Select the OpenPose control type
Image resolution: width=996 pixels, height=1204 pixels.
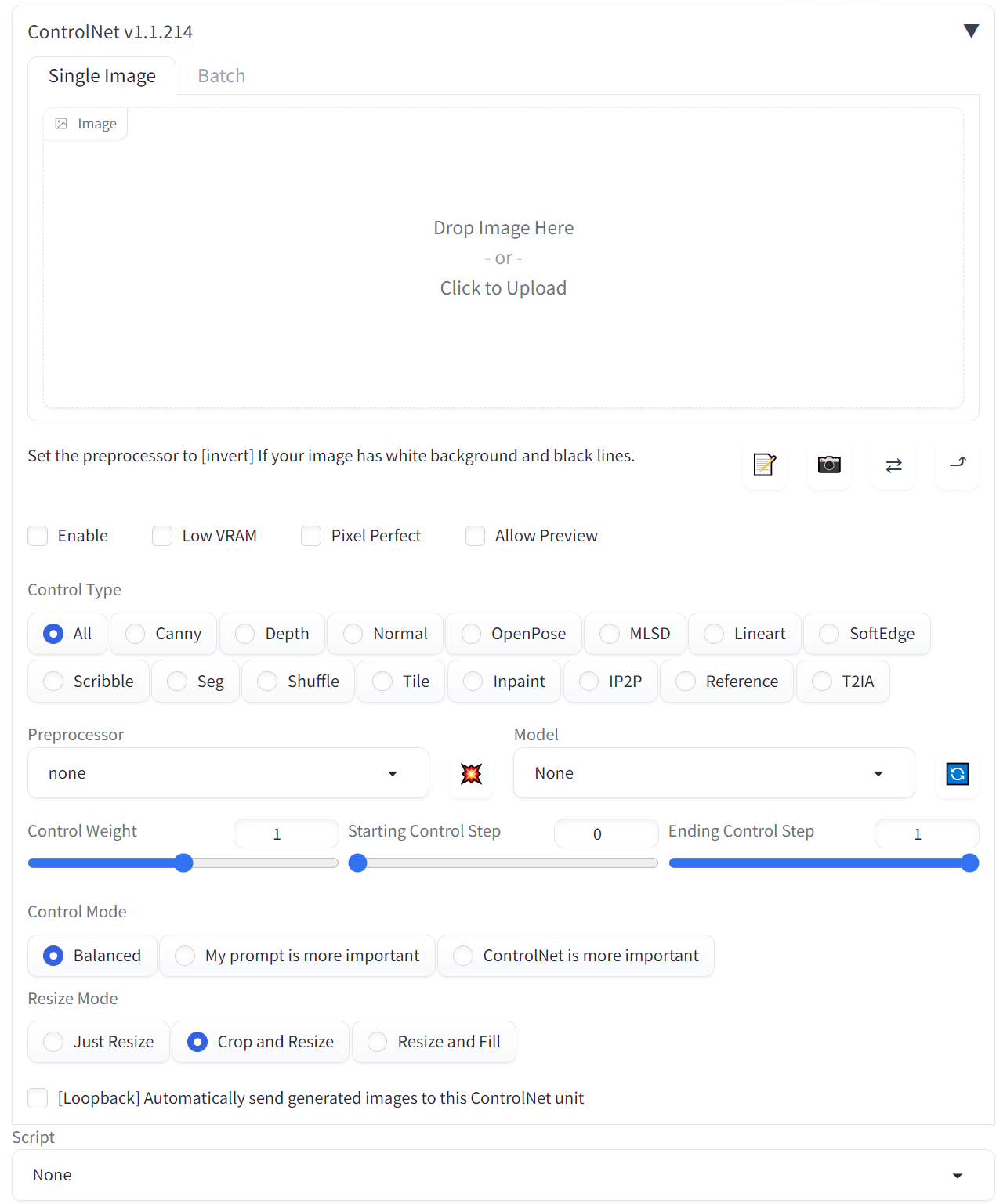tap(514, 634)
